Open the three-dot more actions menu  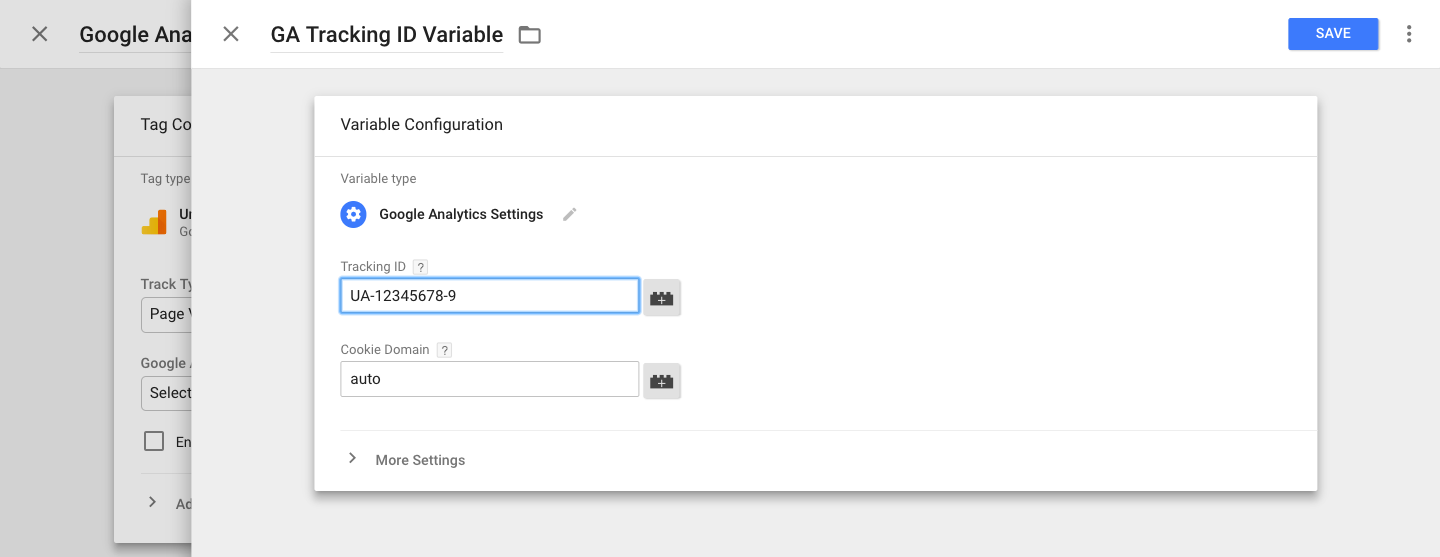(1409, 34)
